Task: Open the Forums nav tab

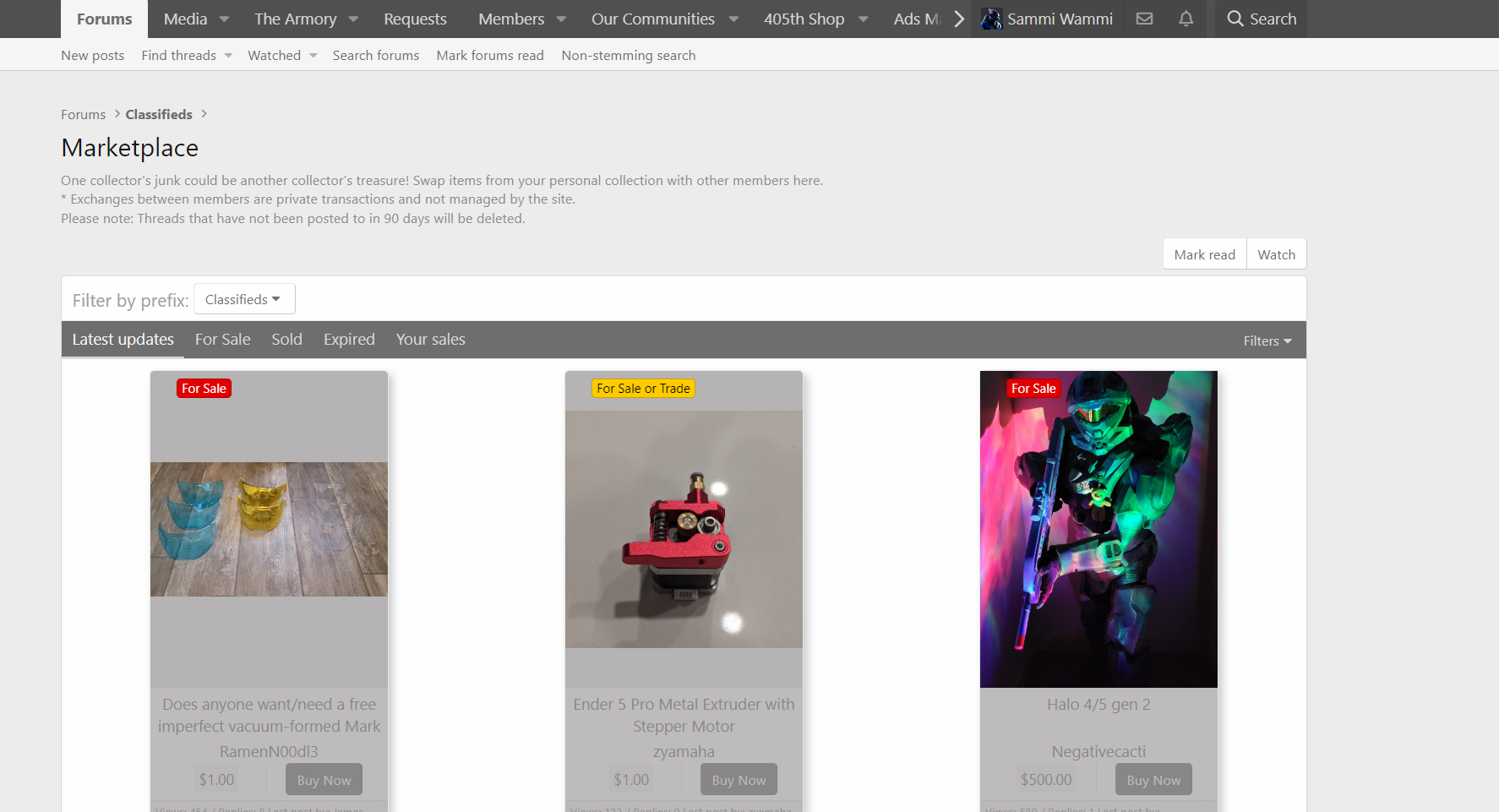Action: click(105, 19)
